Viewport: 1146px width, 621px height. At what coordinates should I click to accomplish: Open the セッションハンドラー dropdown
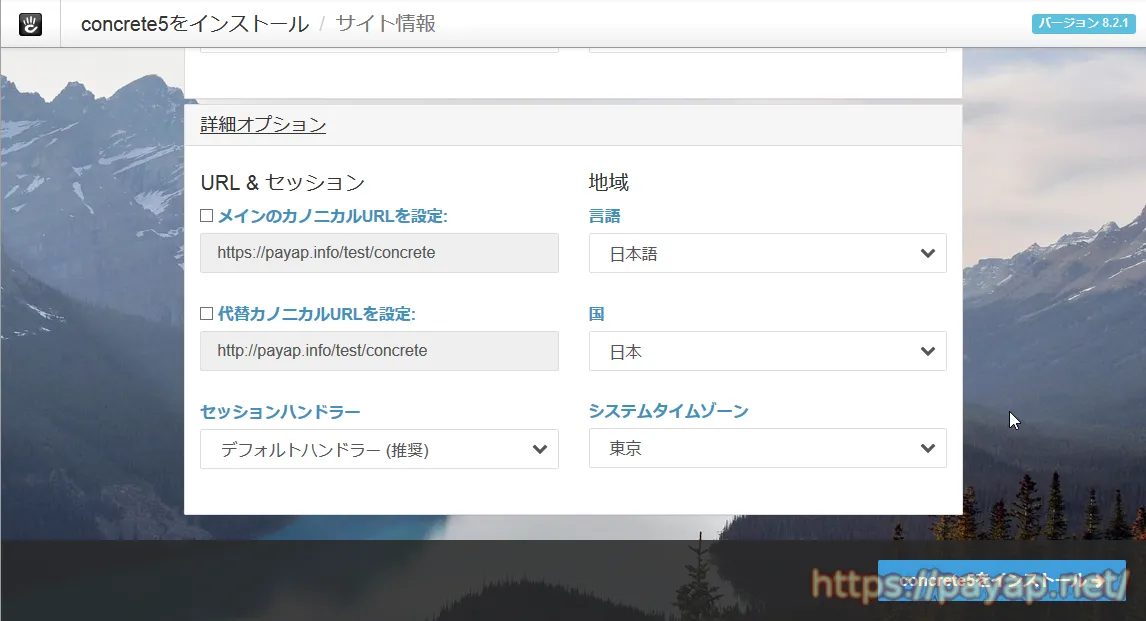pos(379,450)
